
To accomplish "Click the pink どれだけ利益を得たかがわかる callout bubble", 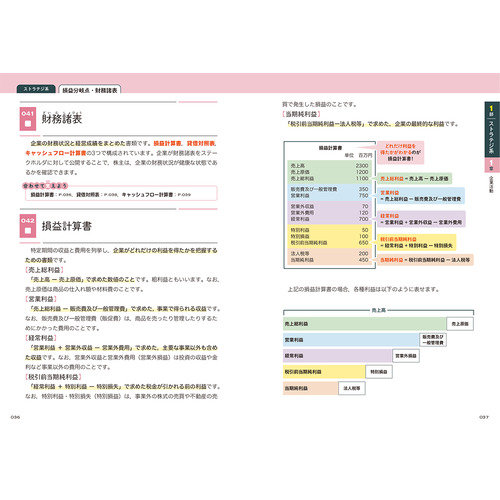I will coord(400,152).
